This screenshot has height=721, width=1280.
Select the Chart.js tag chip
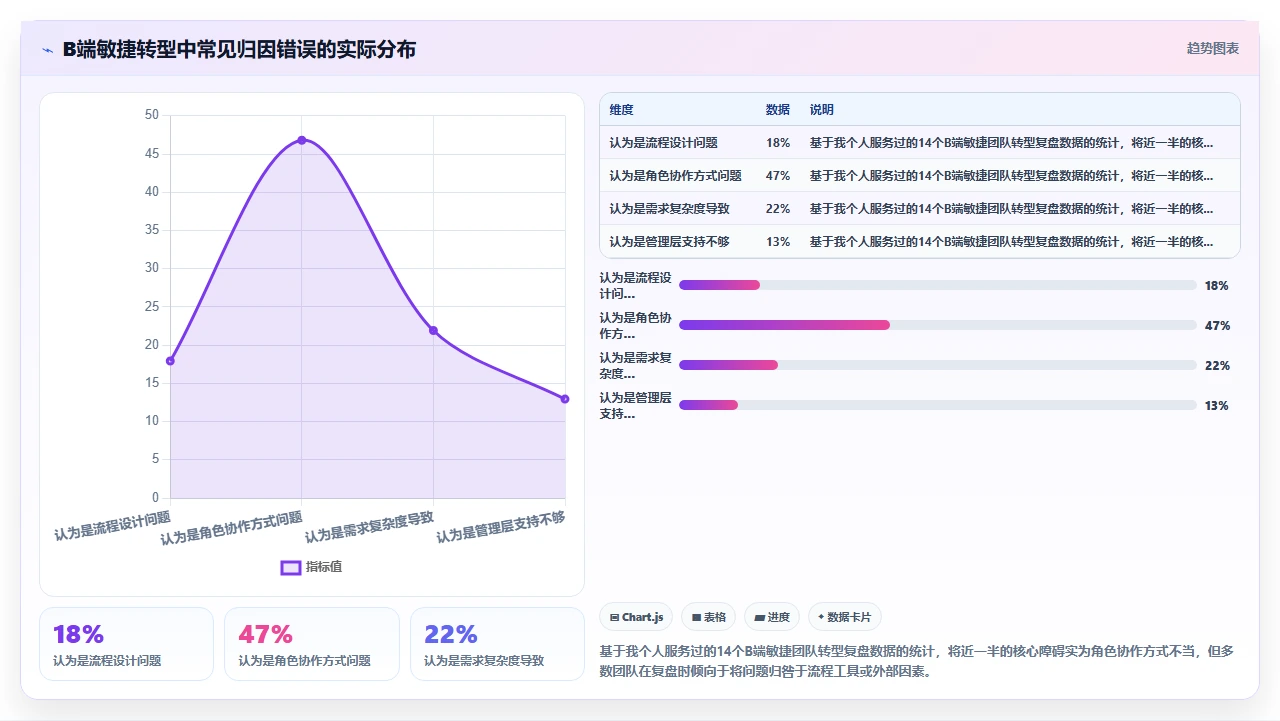[x=636, y=617]
